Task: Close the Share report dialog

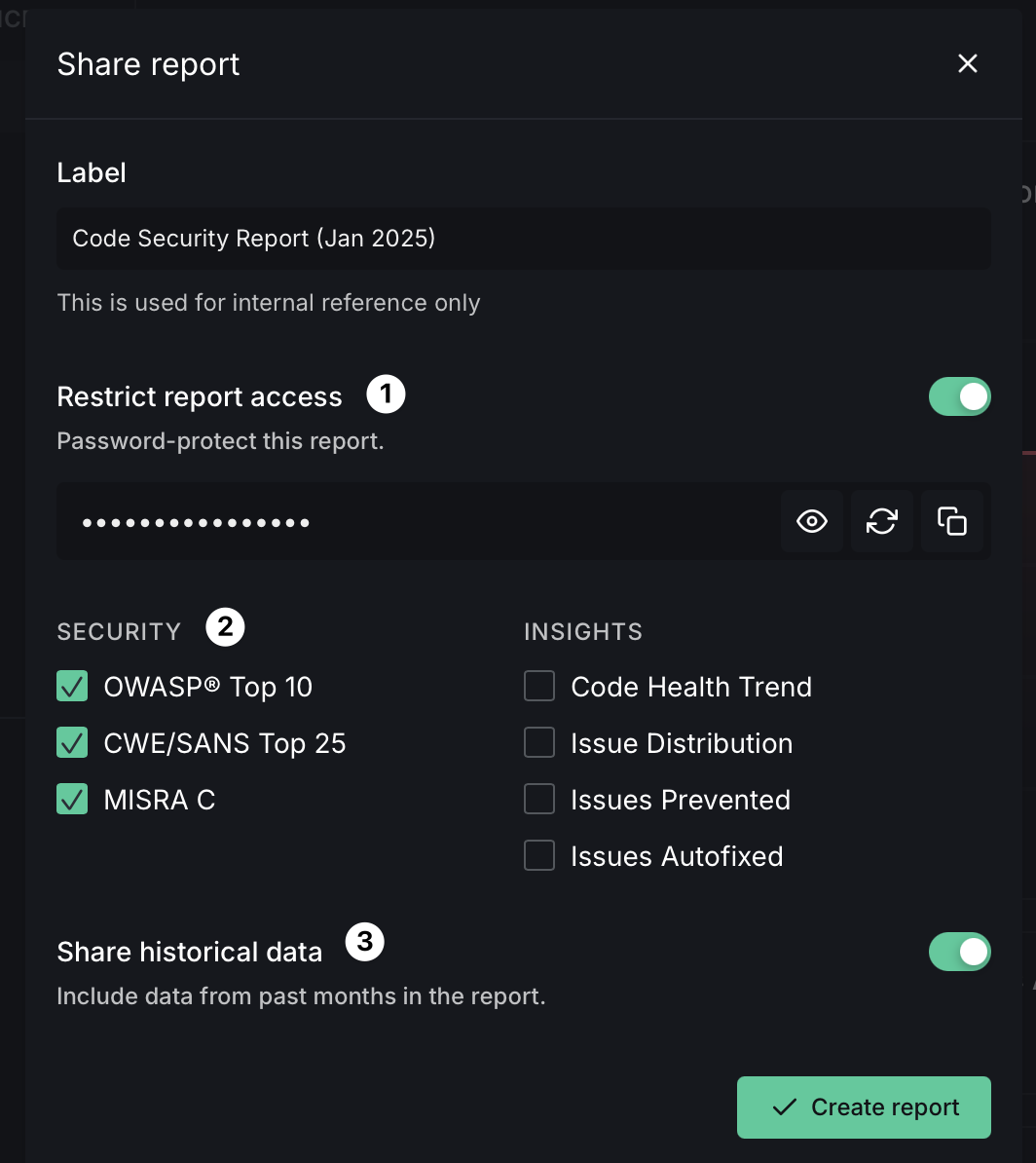Action: point(967,64)
